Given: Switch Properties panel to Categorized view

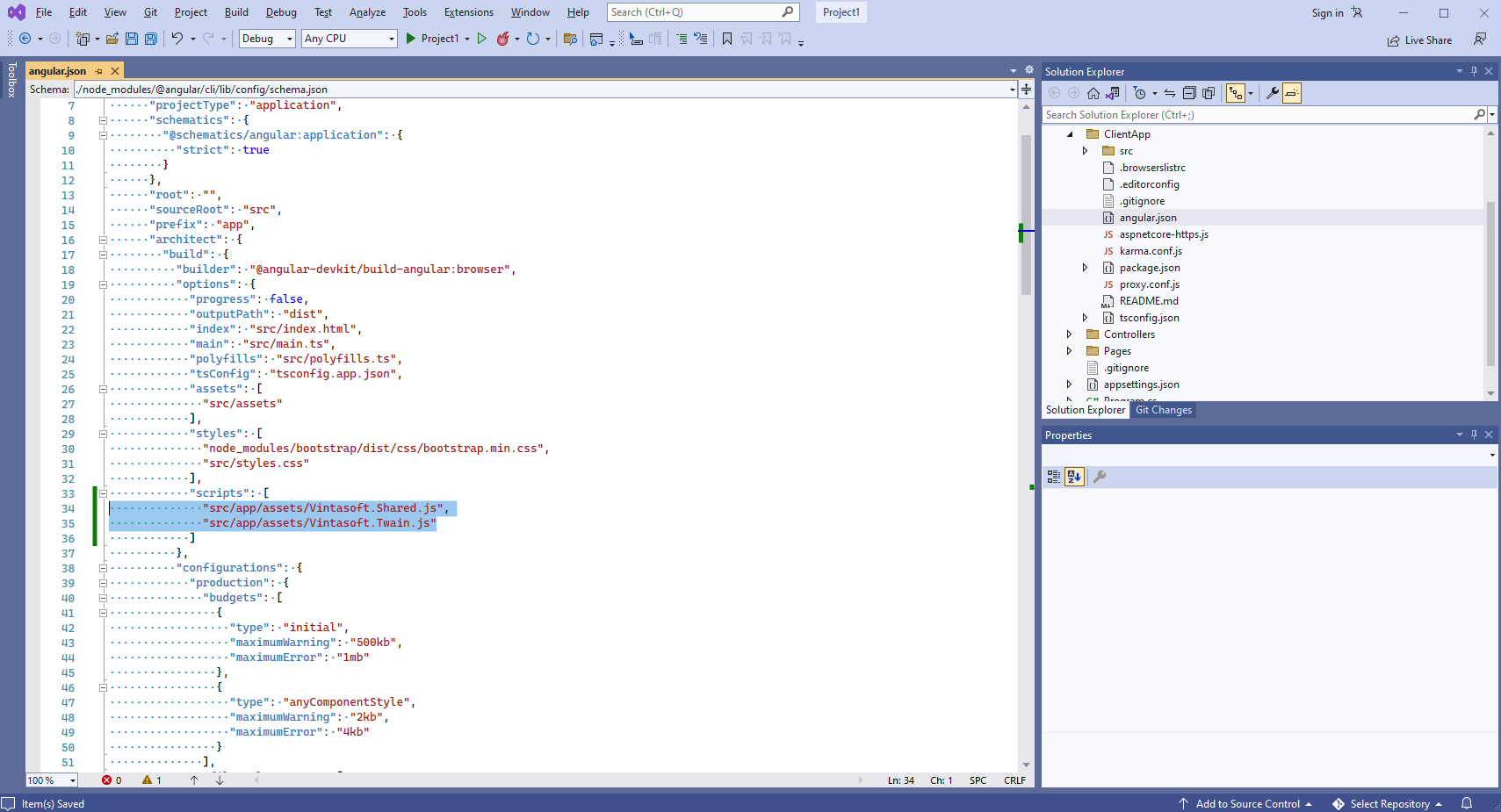Looking at the screenshot, I should pyautogui.click(x=1054, y=477).
